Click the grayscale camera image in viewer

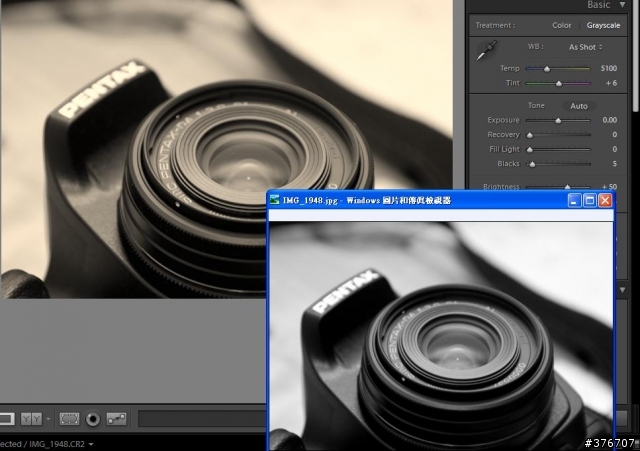[x=441, y=336]
